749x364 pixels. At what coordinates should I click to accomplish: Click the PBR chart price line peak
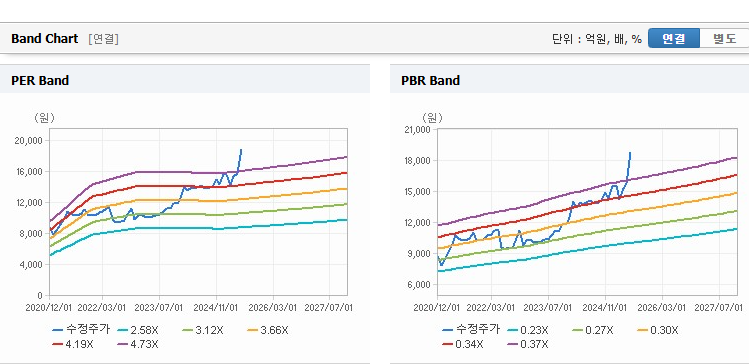pos(630,153)
